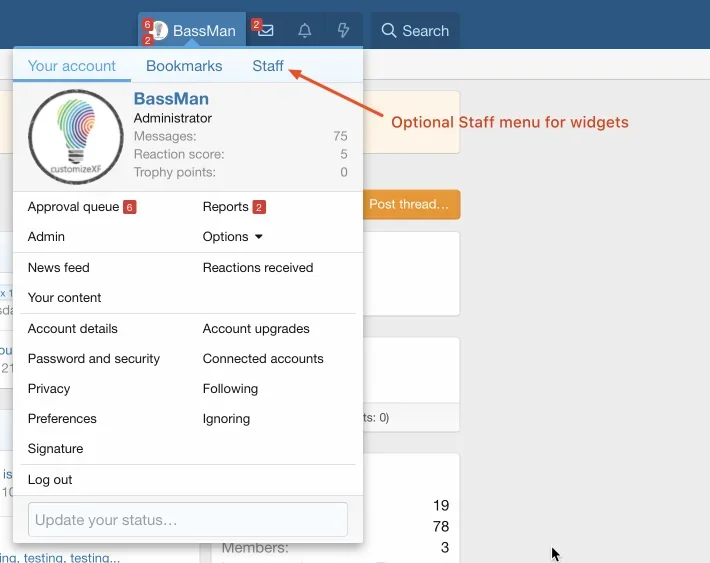Image resolution: width=710 pixels, height=563 pixels.
Task: Focus the Update your status field
Action: click(x=188, y=520)
